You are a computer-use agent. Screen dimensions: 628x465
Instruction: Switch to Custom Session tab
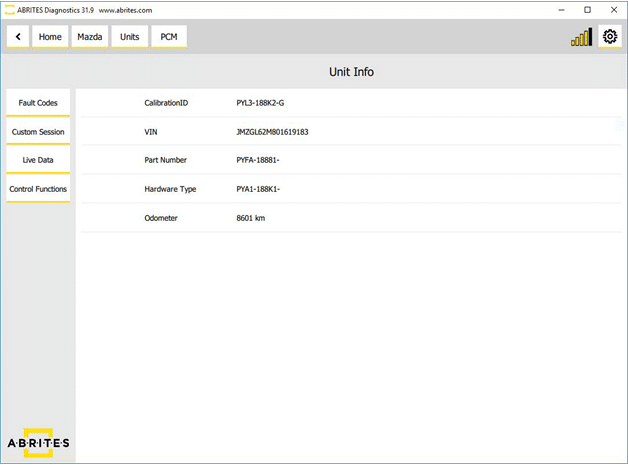click(38, 132)
